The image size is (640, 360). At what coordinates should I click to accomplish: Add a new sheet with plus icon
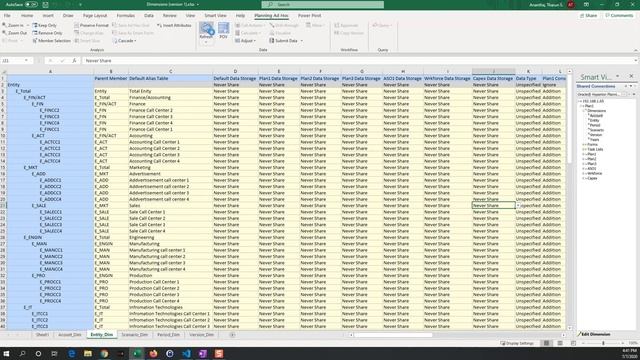click(x=232, y=335)
